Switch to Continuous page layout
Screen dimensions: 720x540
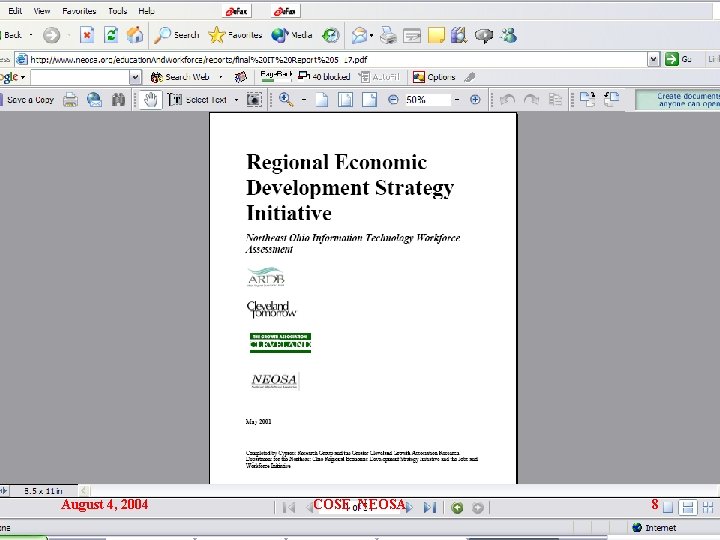point(688,507)
